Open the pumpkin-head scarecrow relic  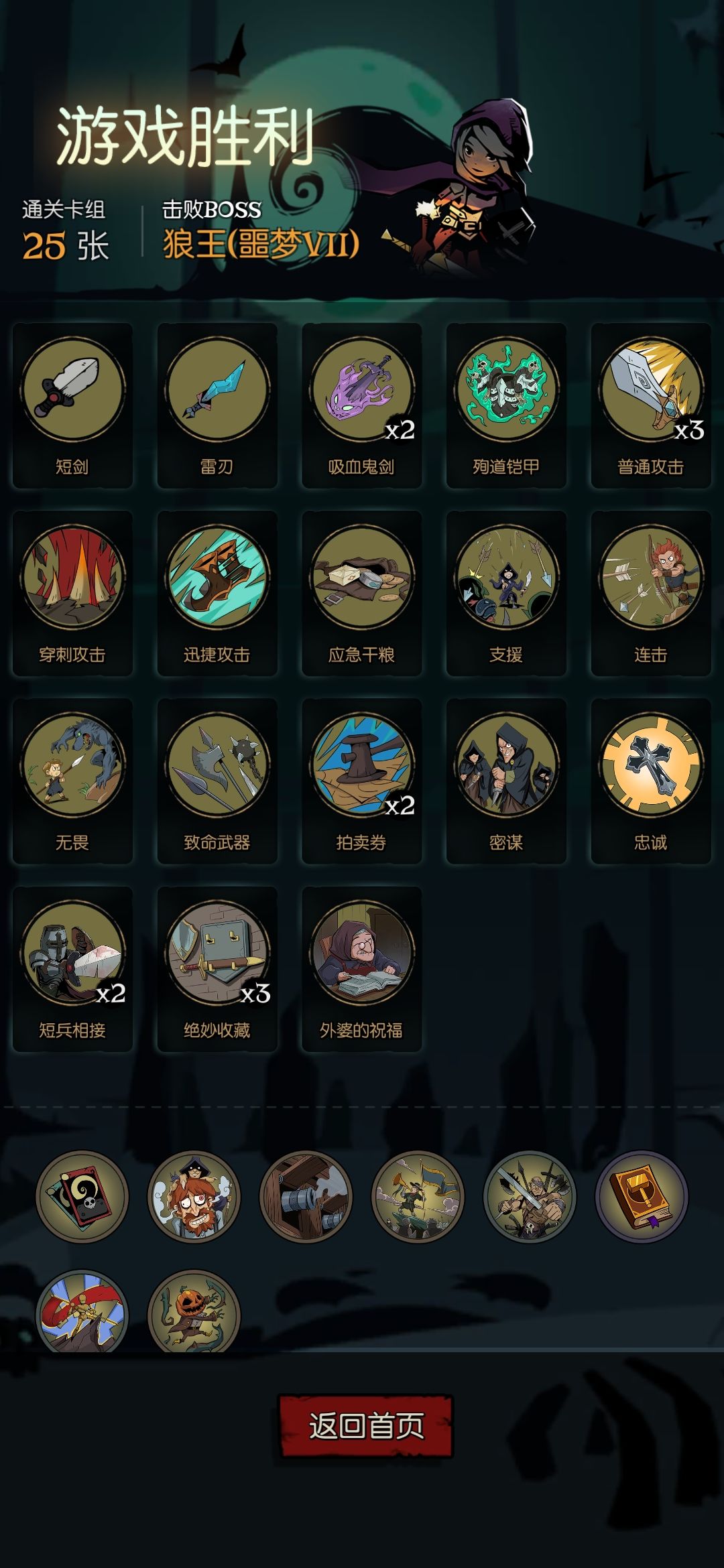(x=194, y=1311)
